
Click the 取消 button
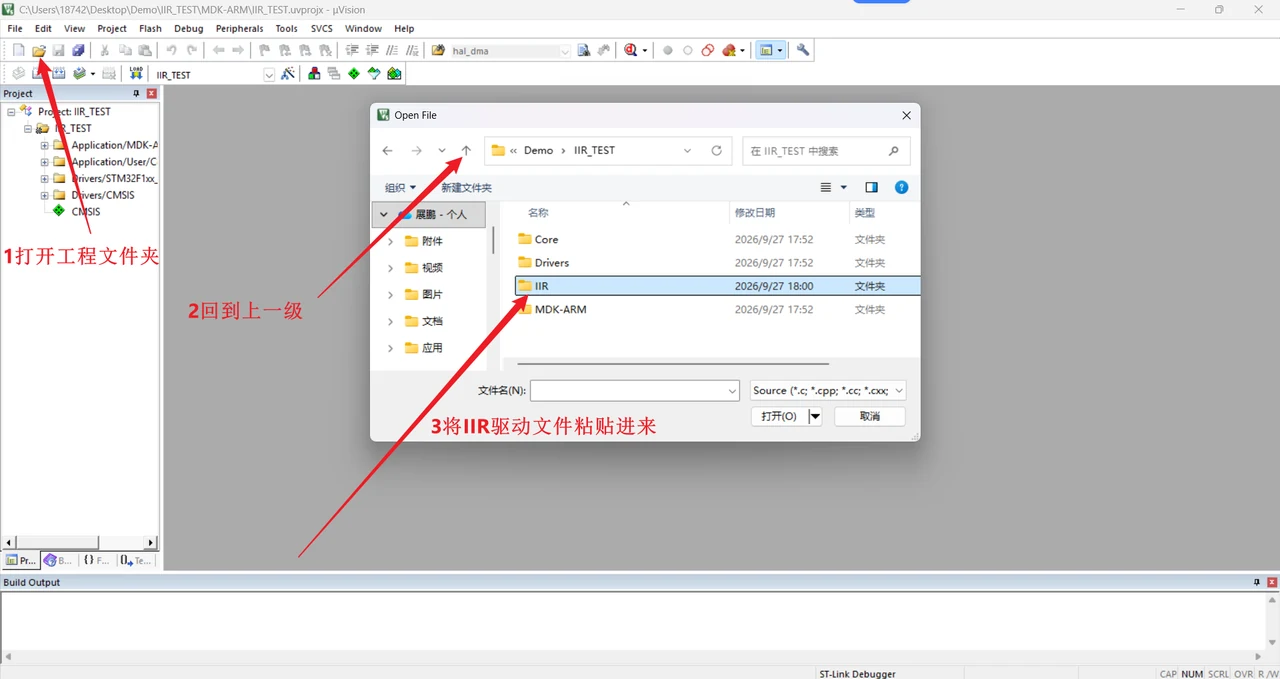coord(869,416)
